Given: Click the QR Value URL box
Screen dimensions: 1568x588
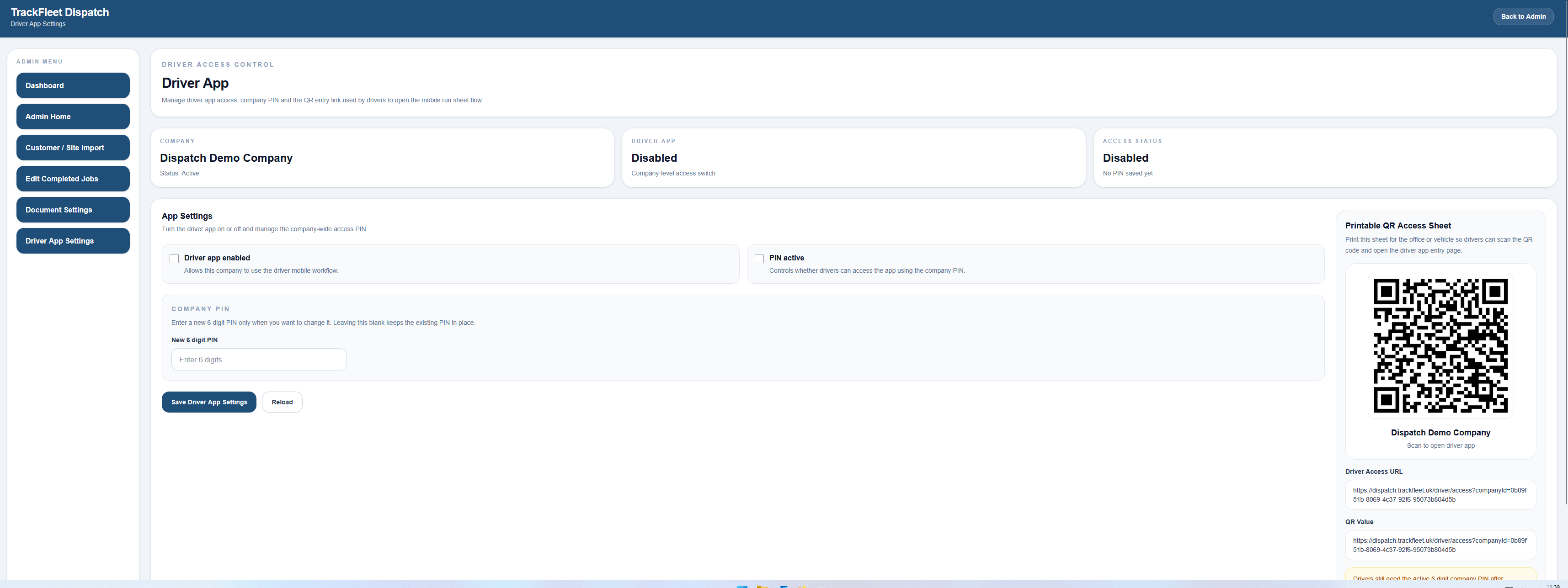Looking at the screenshot, I should coord(1440,545).
